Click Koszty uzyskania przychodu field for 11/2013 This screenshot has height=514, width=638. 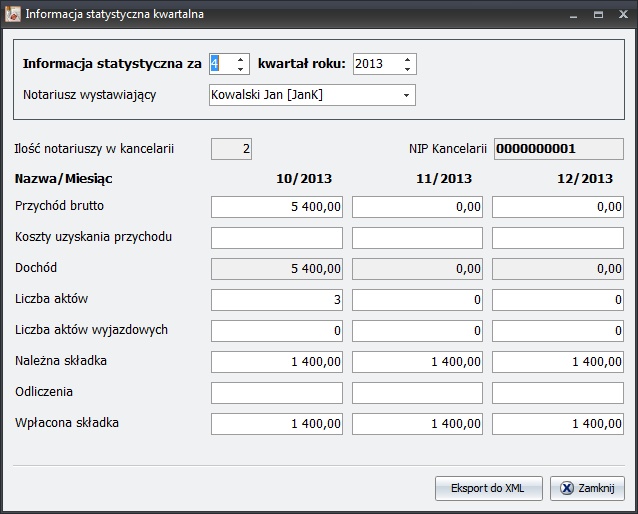click(x=417, y=238)
